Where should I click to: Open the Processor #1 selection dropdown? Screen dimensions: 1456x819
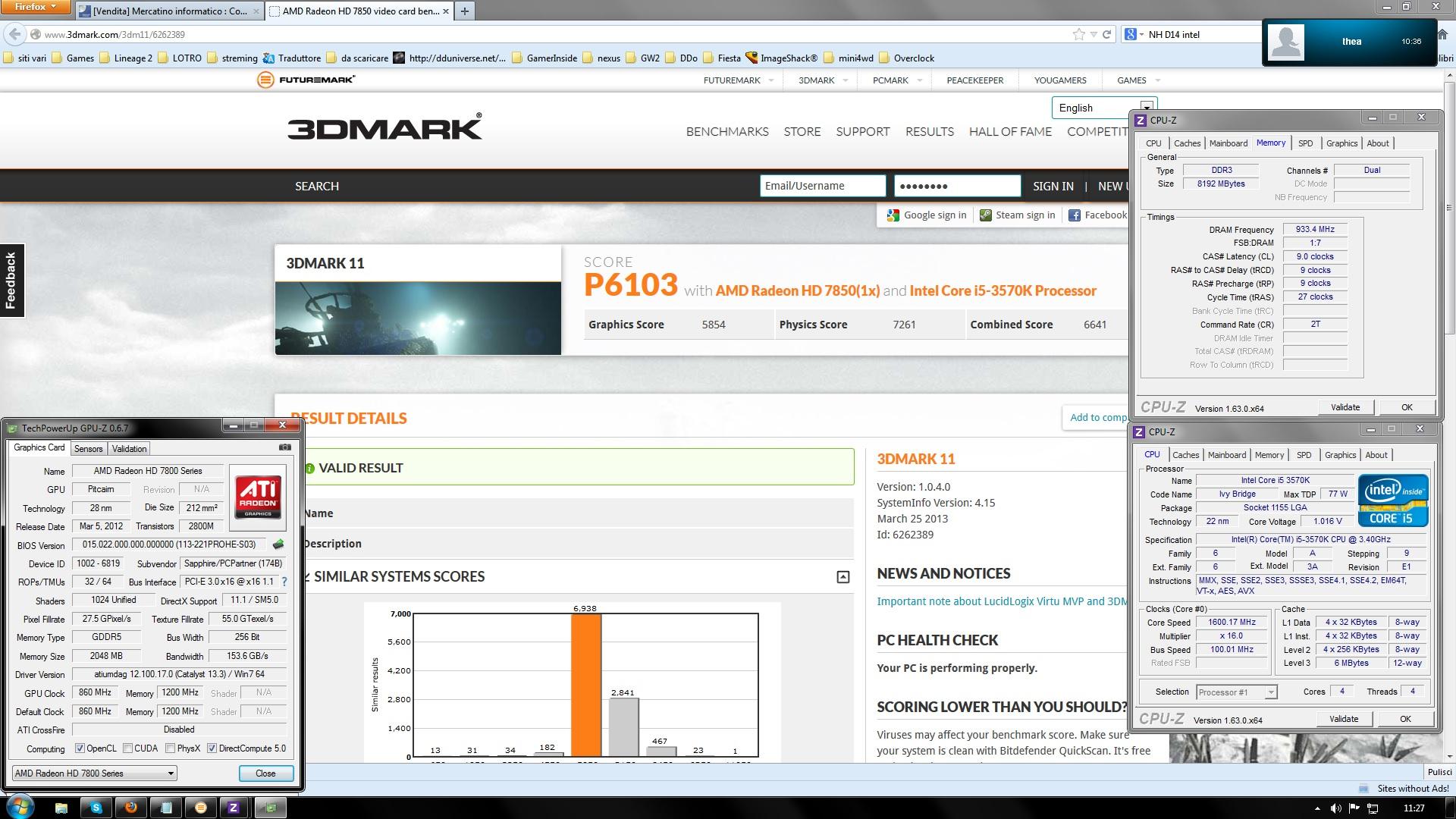1237,692
